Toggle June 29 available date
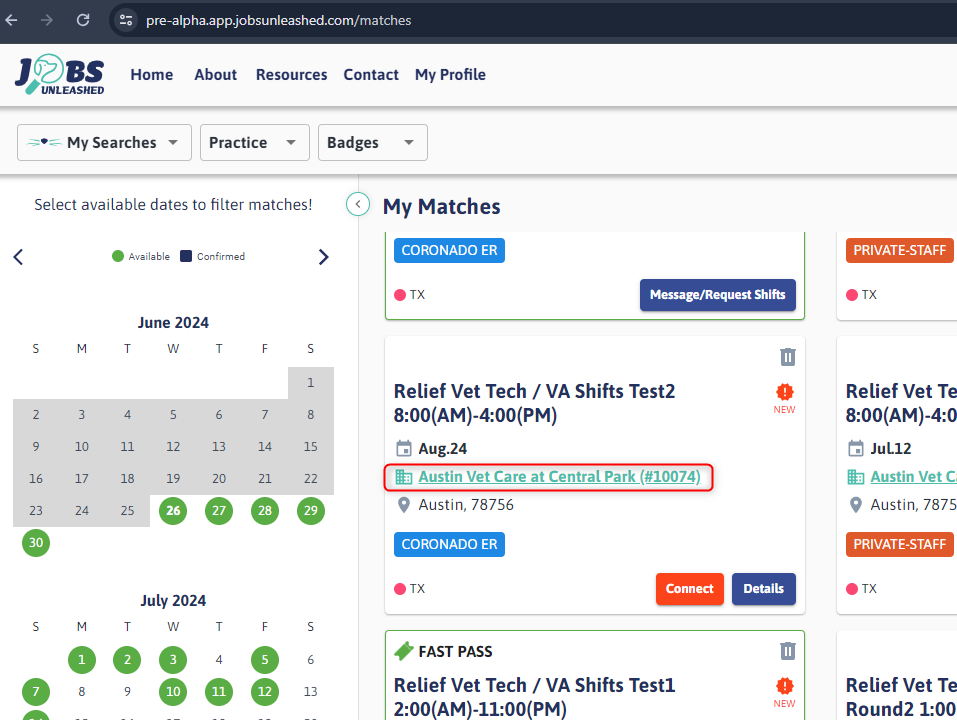Screen dimensions: 957x720 coord(311,511)
